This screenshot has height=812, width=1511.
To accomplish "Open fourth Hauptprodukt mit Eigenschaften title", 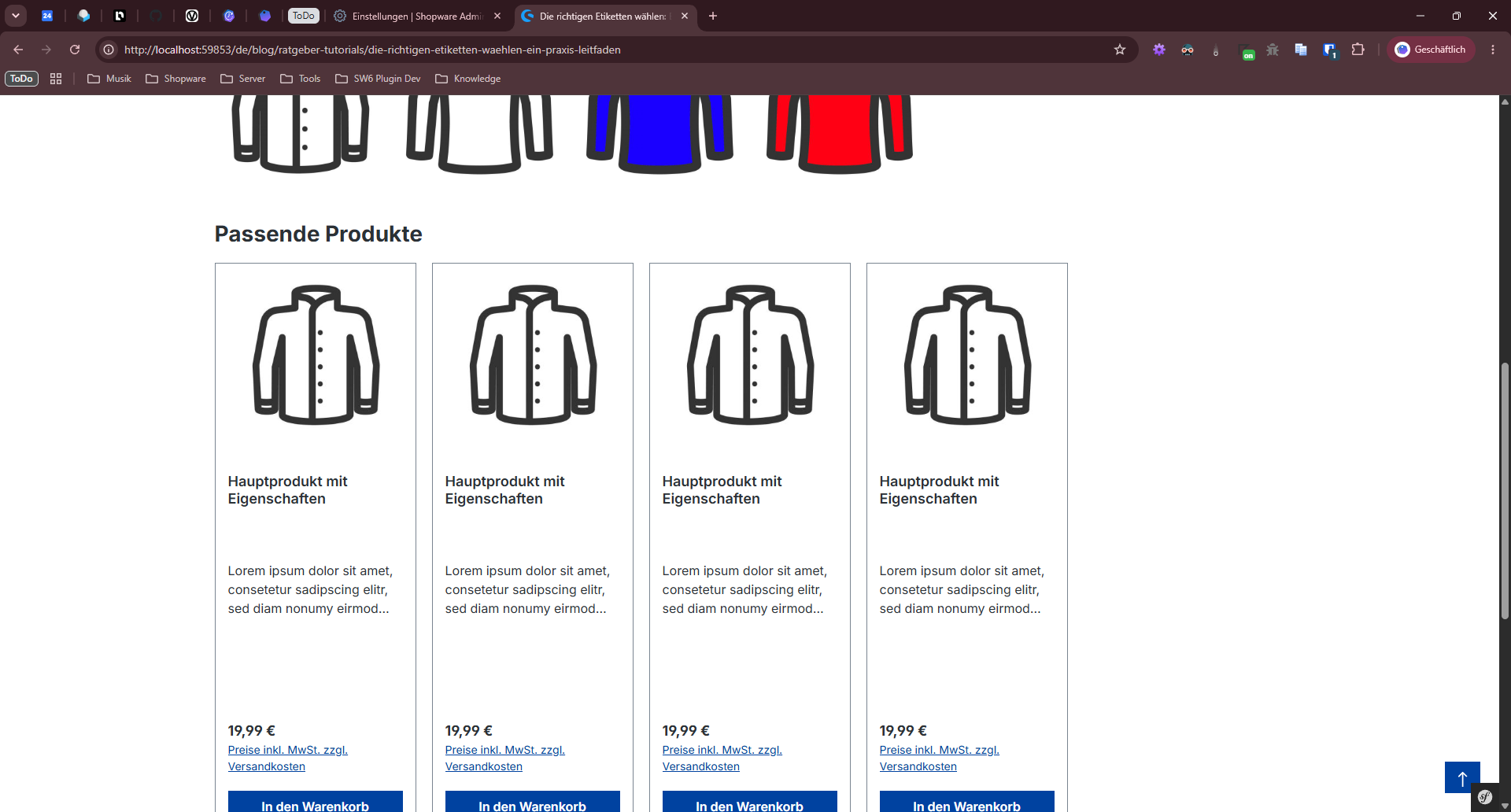I will click(940, 489).
